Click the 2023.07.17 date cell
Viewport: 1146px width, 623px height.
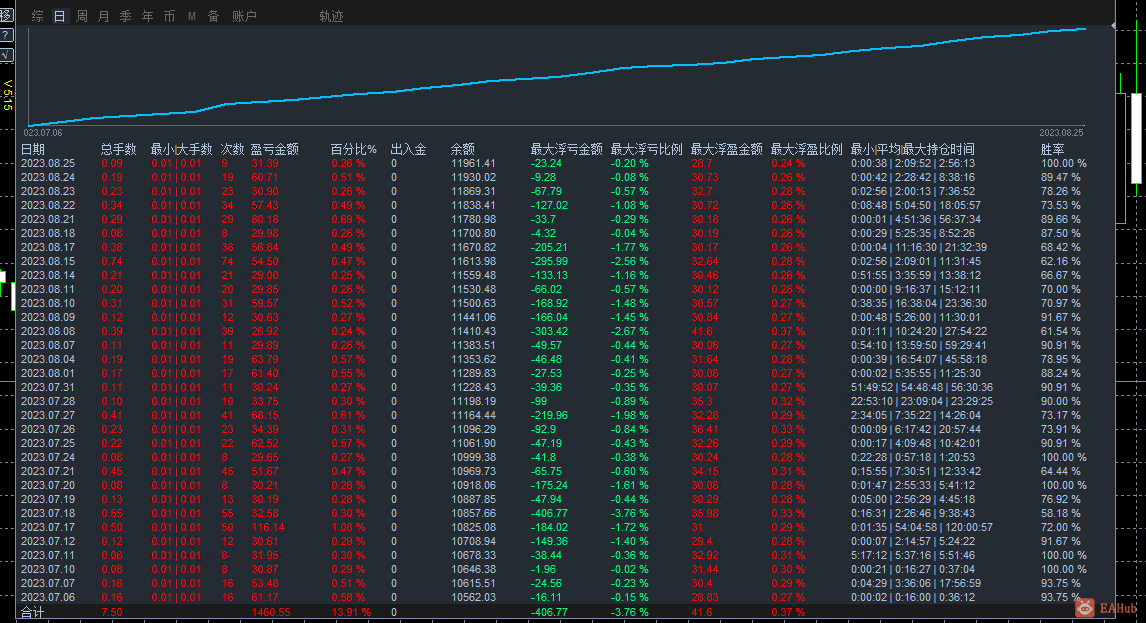[x=48, y=527]
